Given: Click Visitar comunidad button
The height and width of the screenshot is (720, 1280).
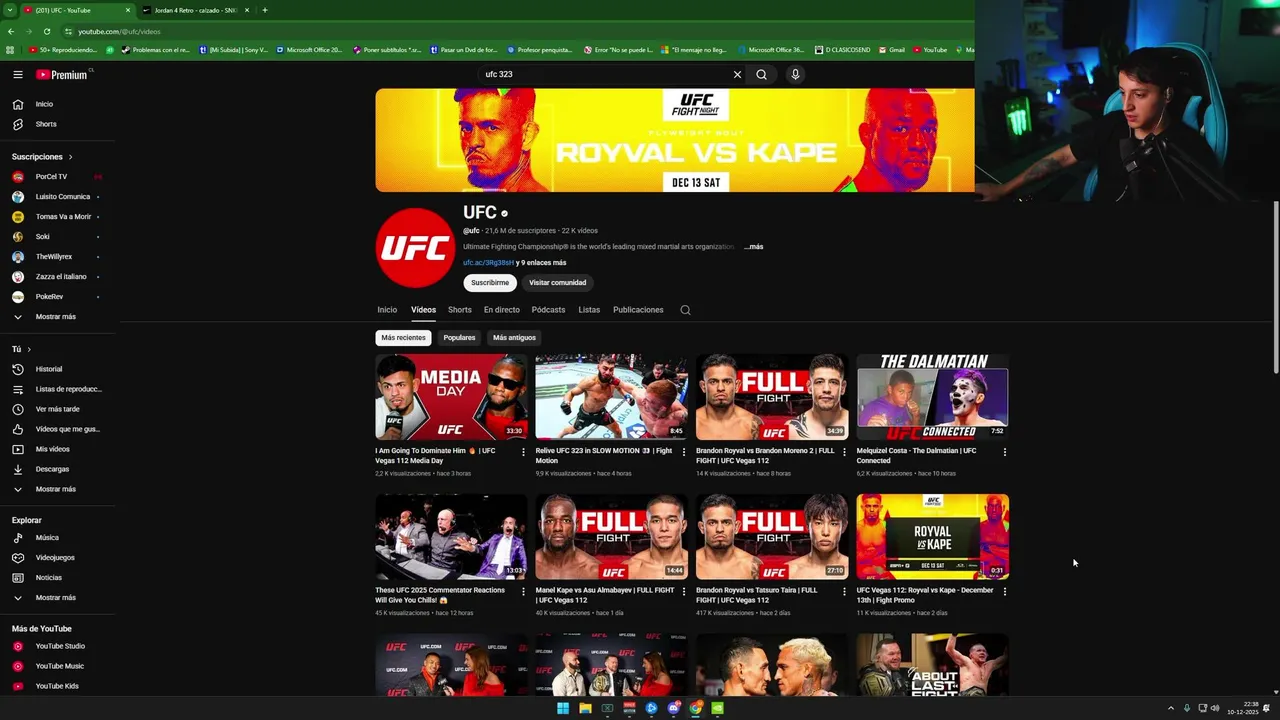Looking at the screenshot, I should pos(557,283).
